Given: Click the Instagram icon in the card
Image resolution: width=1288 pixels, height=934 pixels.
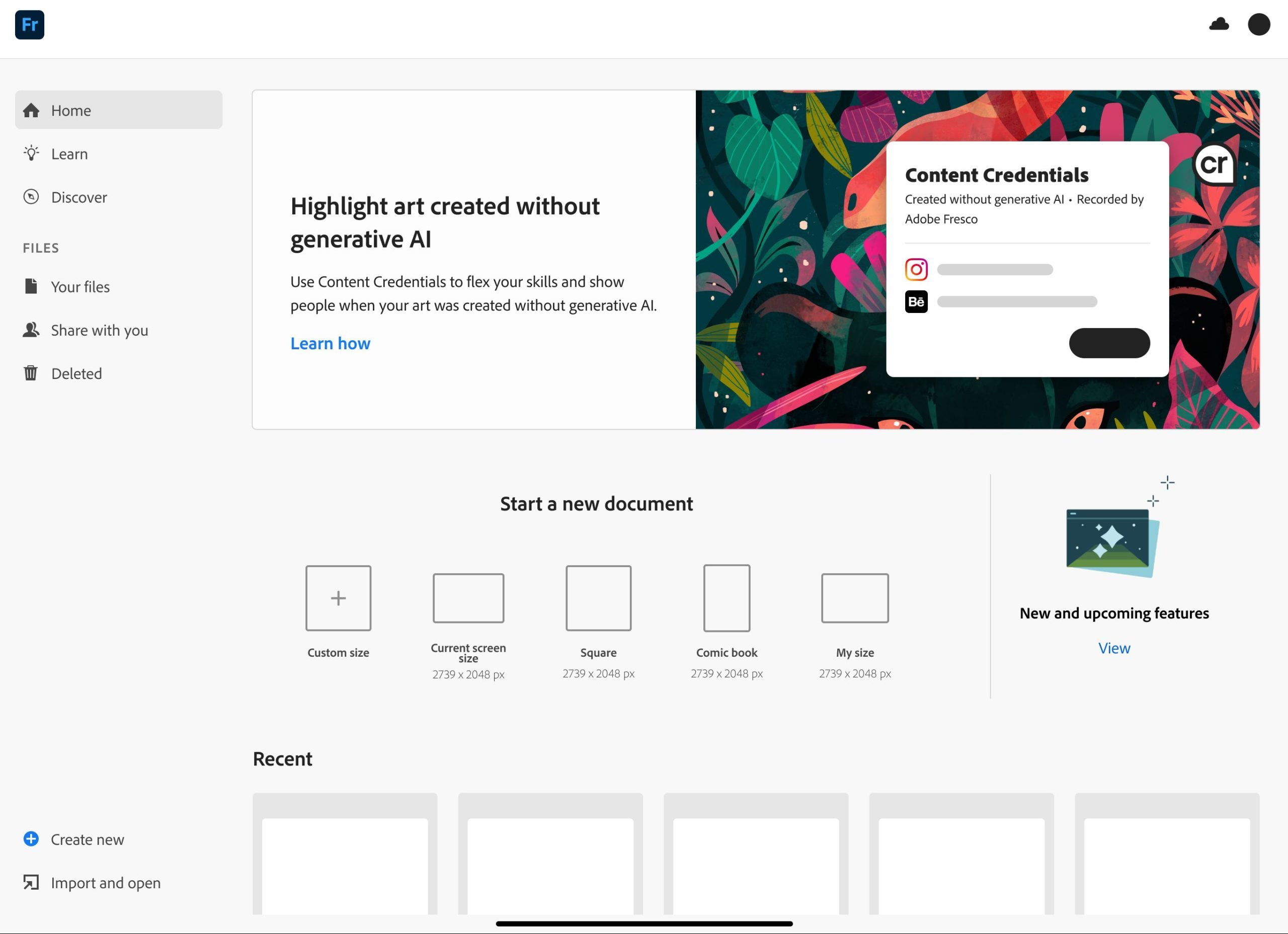Looking at the screenshot, I should (916, 269).
